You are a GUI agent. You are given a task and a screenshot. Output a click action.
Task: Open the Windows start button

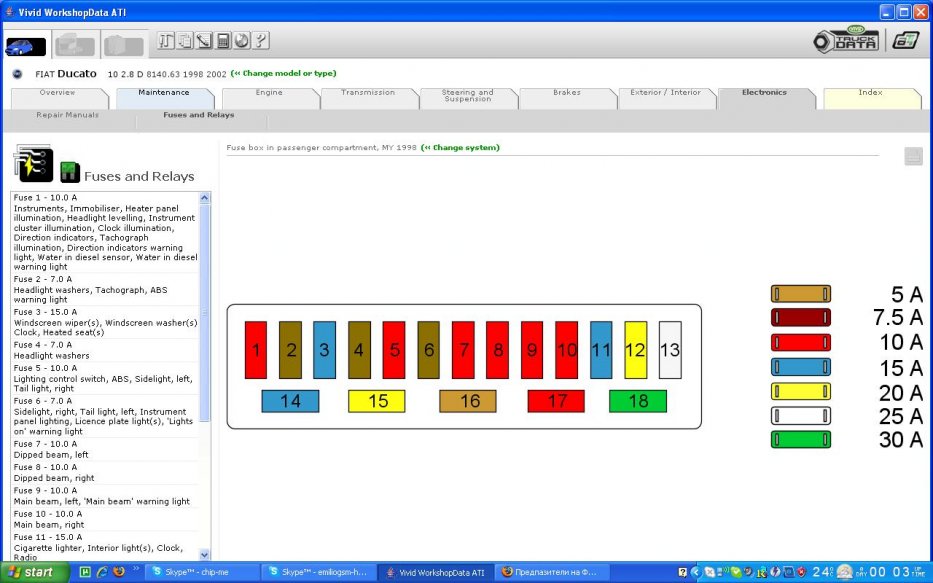pyautogui.click(x=36, y=572)
